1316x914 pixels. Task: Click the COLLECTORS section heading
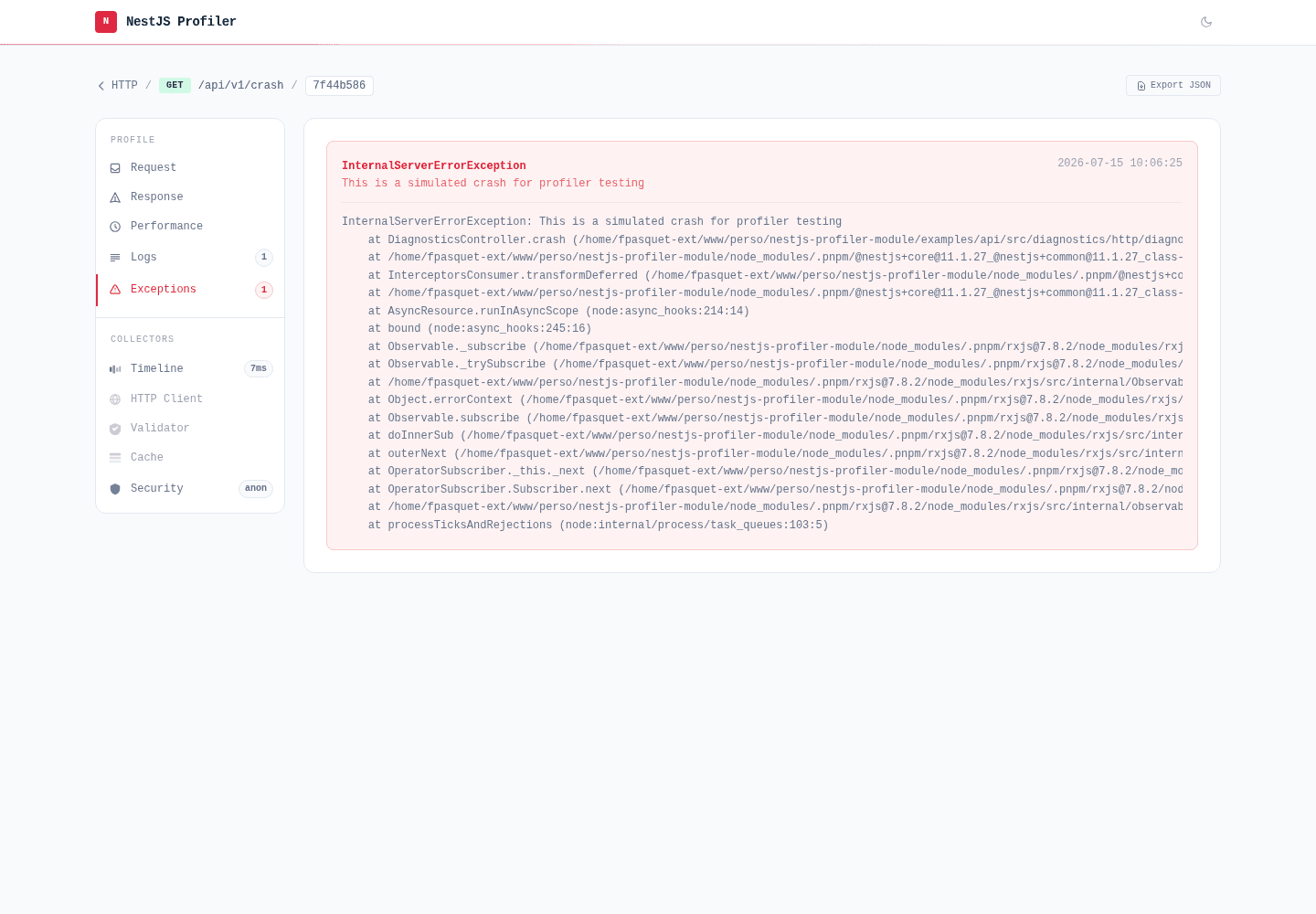pos(143,339)
